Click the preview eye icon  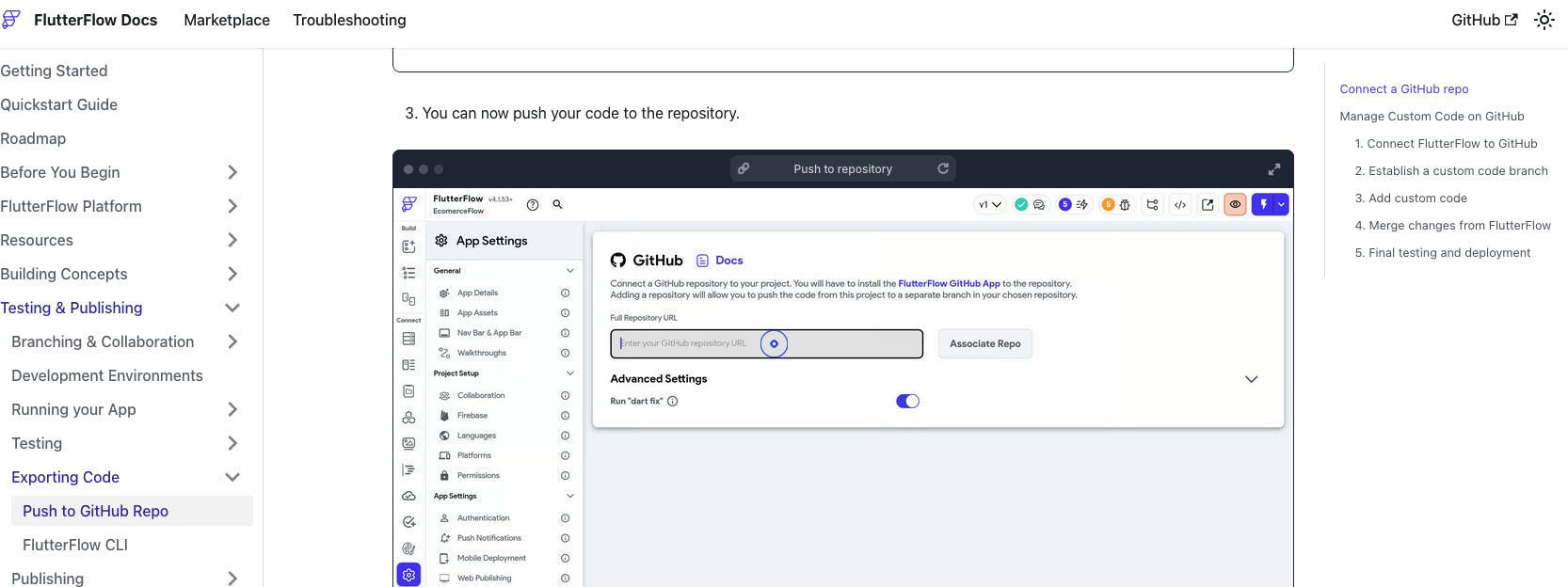click(1235, 204)
